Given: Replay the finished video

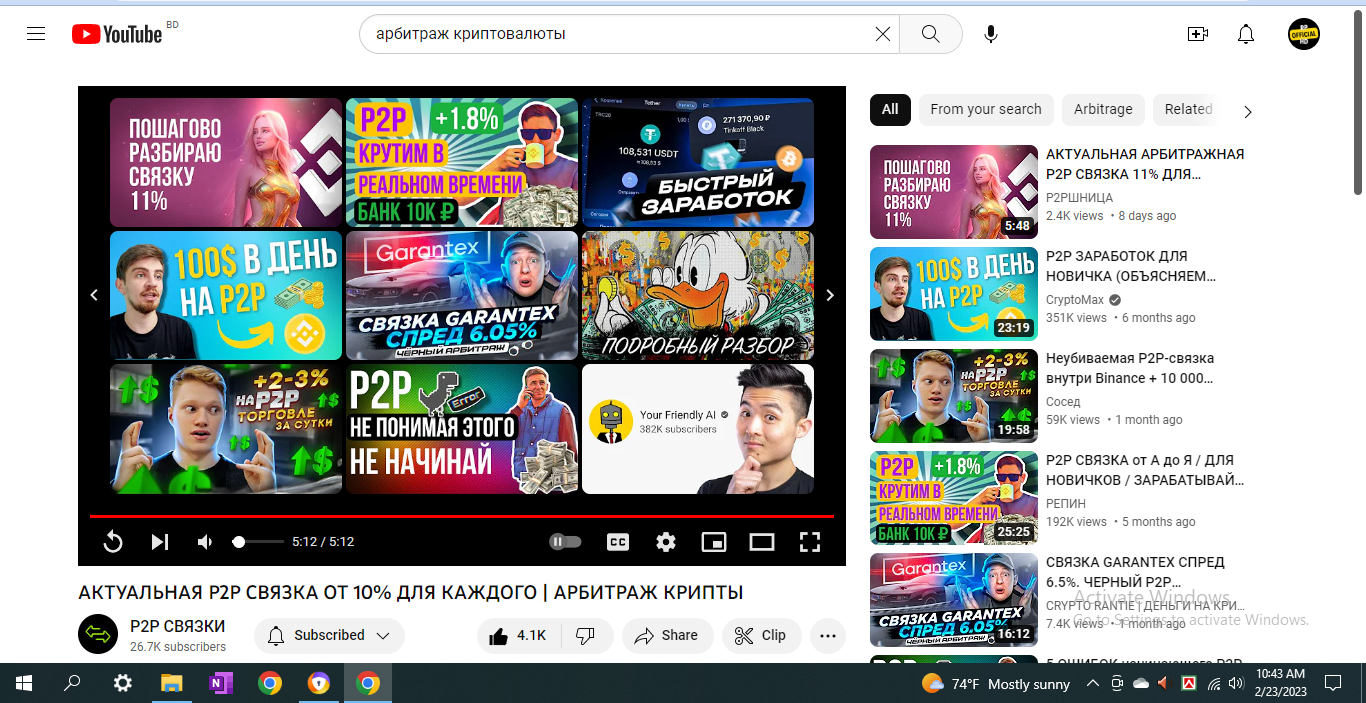Looking at the screenshot, I should (x=113, y=542).
